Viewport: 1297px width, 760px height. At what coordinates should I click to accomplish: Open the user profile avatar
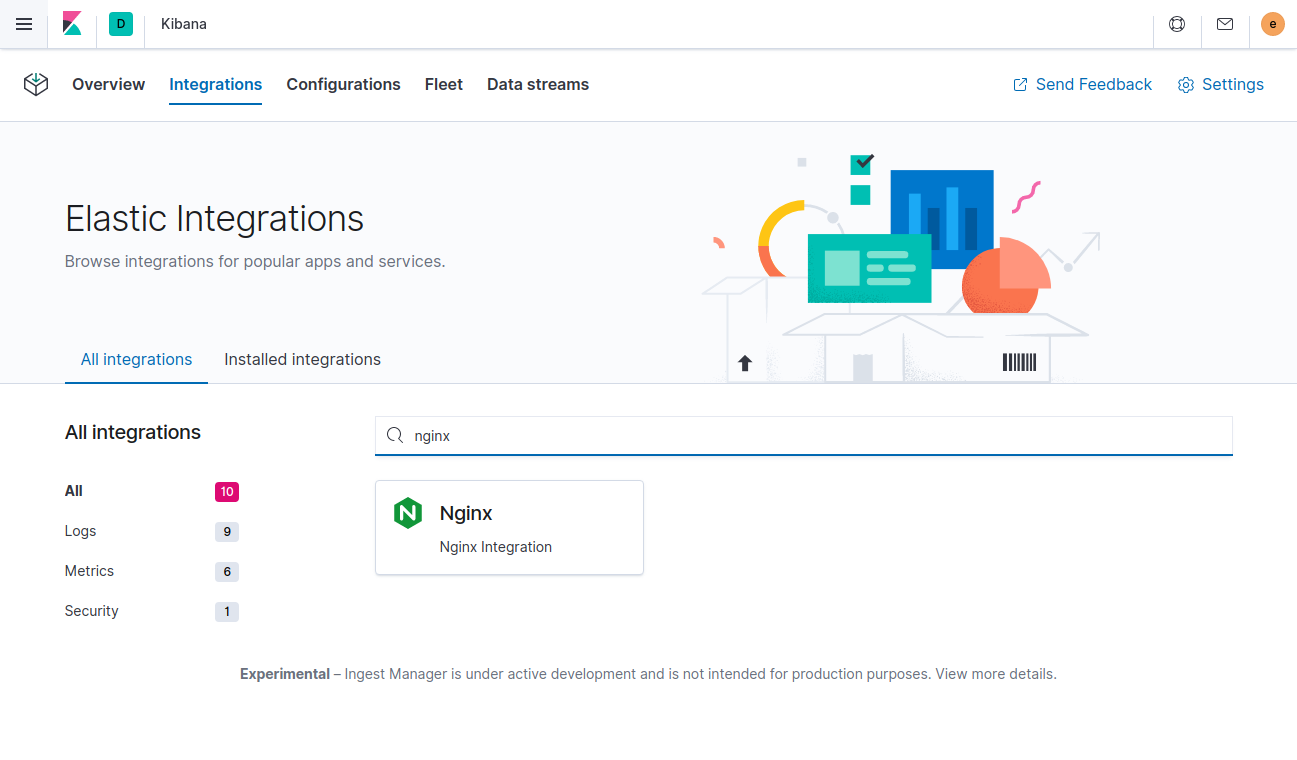point(1272,24)
